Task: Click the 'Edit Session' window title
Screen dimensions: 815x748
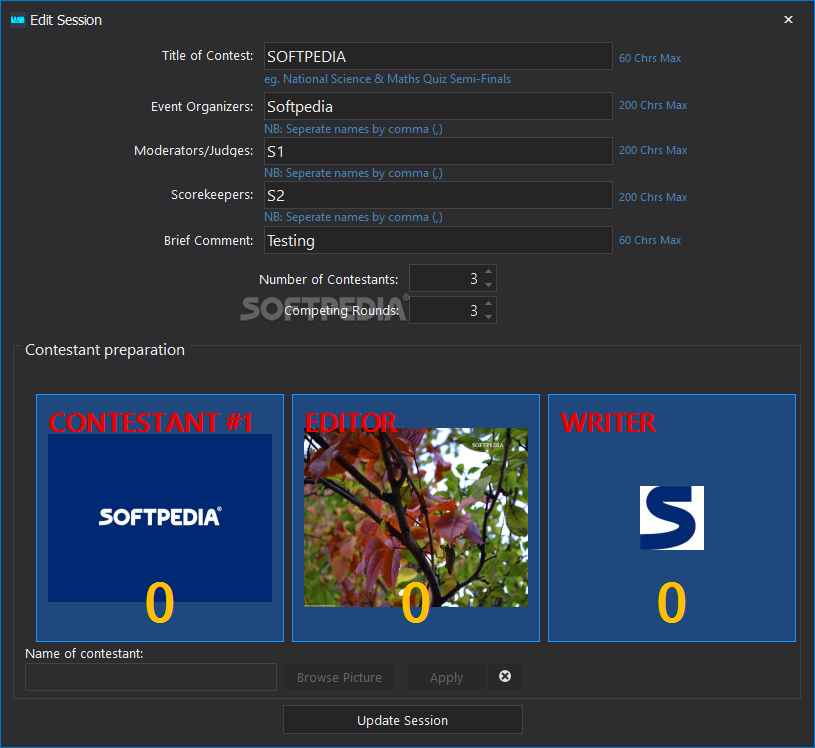Action: (x=66, y=20)
